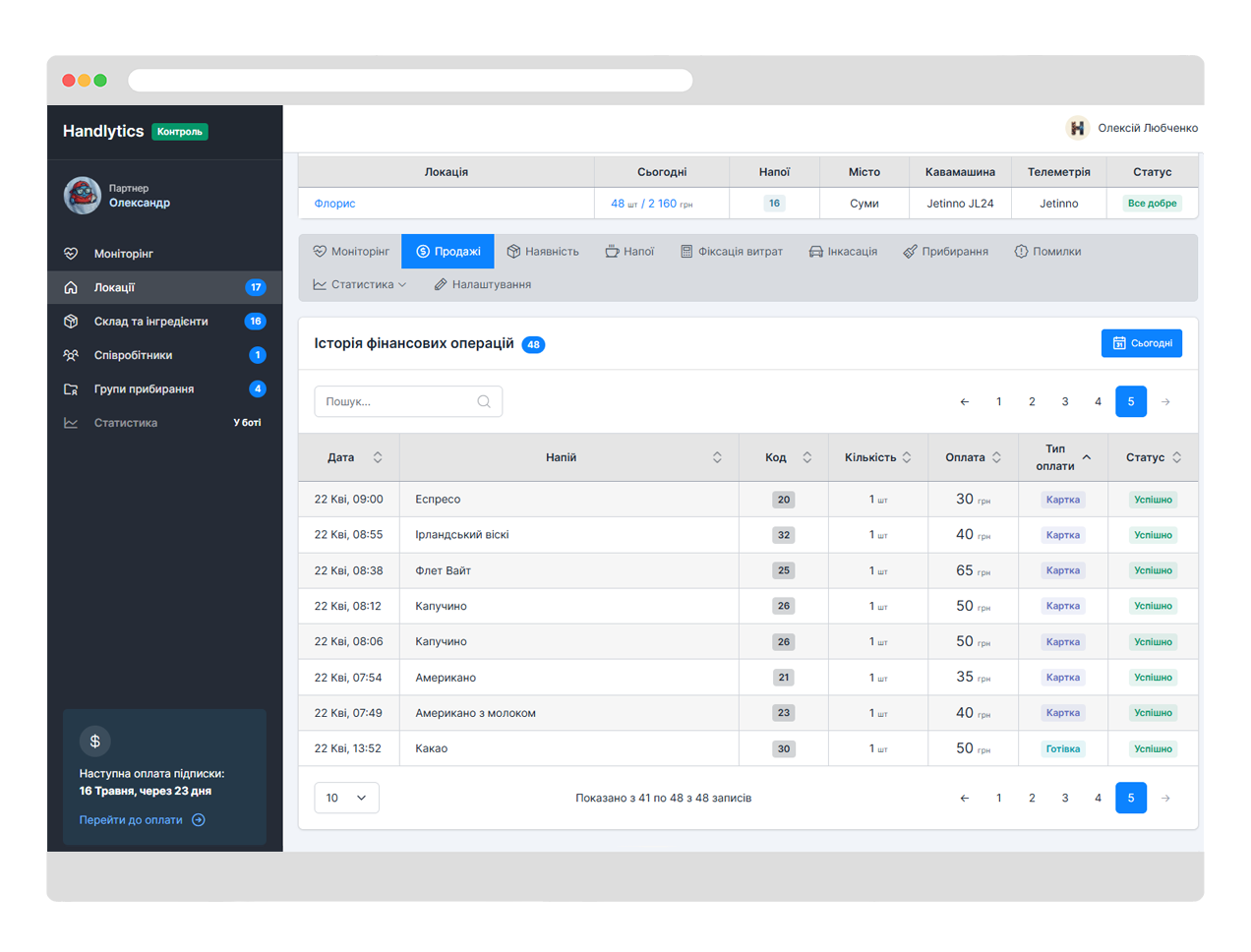Open Склад та інгредієнти in sidebar
The image size is (1251, 952).
click(x=165, y=322)
